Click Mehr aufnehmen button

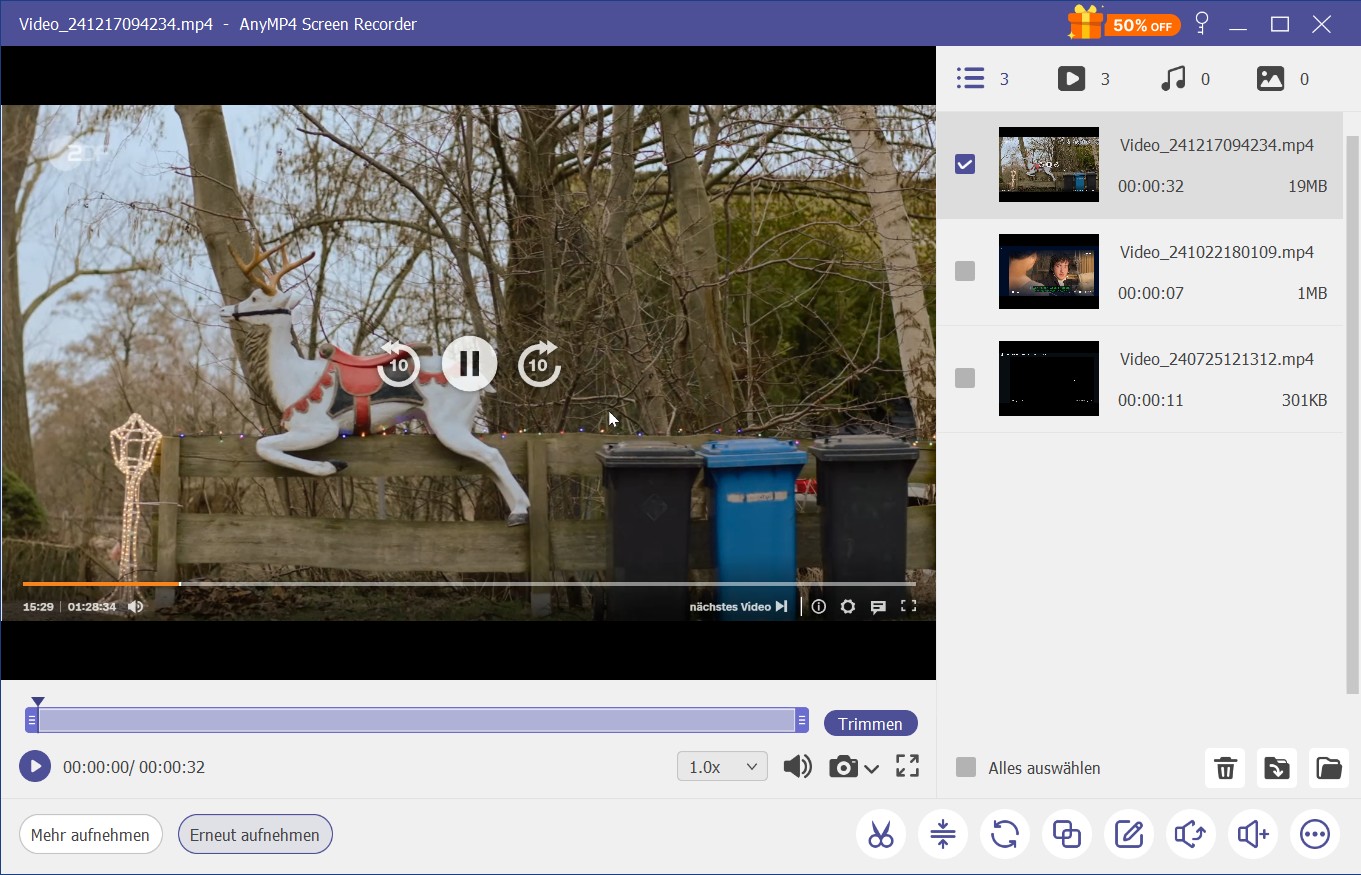tap(90, 835)
